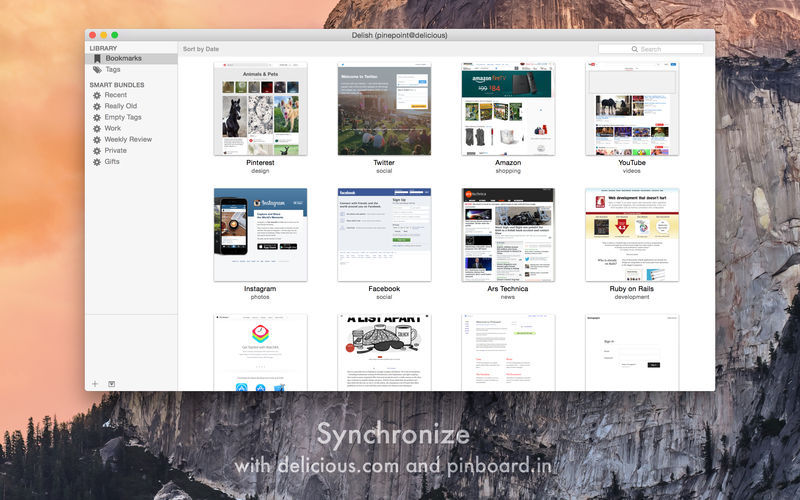Screen dimensions: 800x500
Task: Click the Instagram bookmark title label
Action: tap(260, 289)
